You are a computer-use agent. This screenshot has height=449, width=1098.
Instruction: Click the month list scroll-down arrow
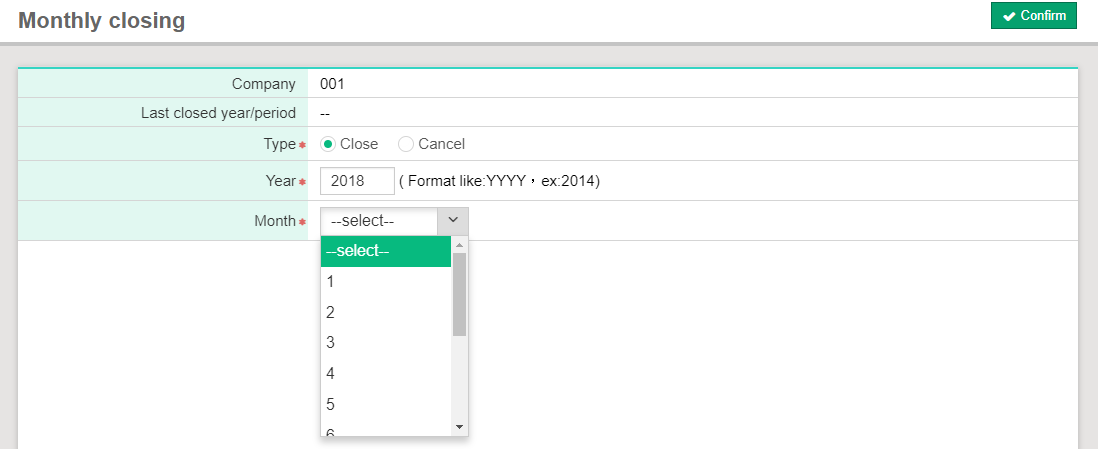pyautogui.click(x=460, y=427)
